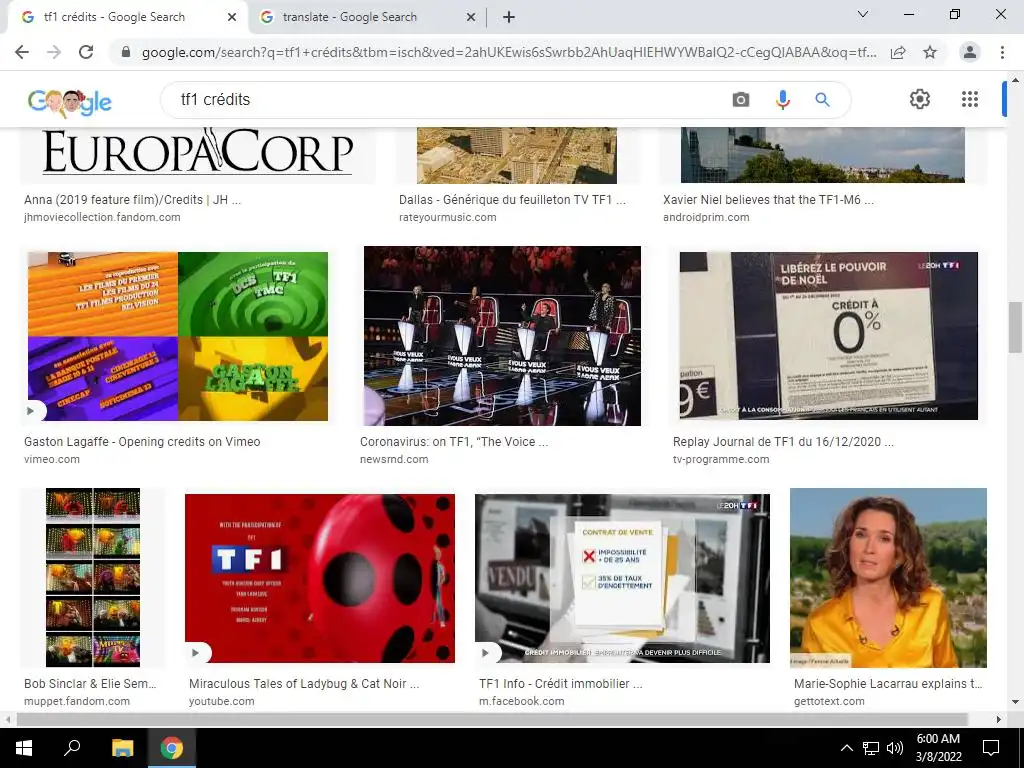Share this page using share icon

[898, 52]
